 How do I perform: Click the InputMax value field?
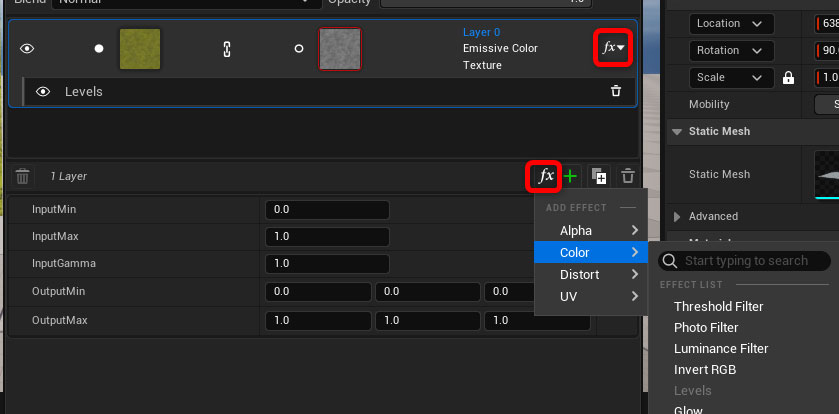[x=327, y=237]
